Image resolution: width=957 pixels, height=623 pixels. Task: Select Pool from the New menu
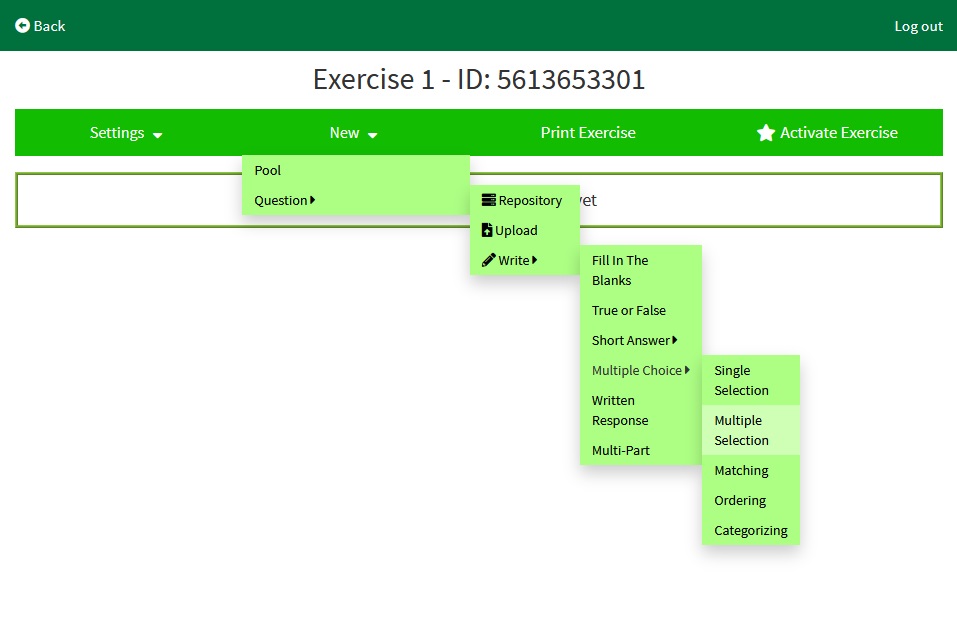click(268, 170)
